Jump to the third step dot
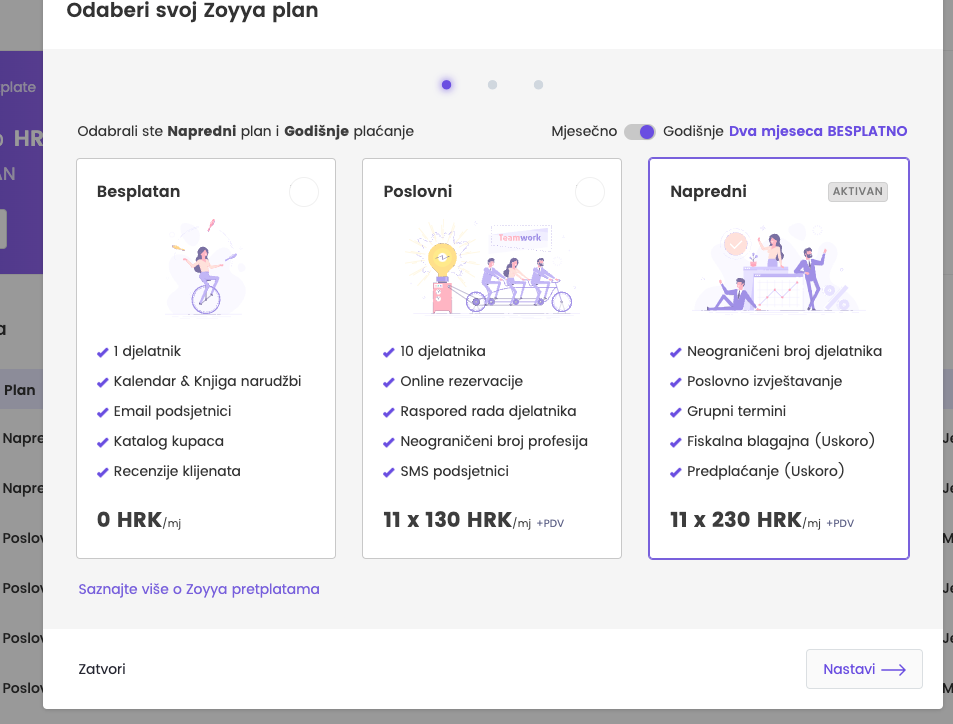 coord(538,85)
